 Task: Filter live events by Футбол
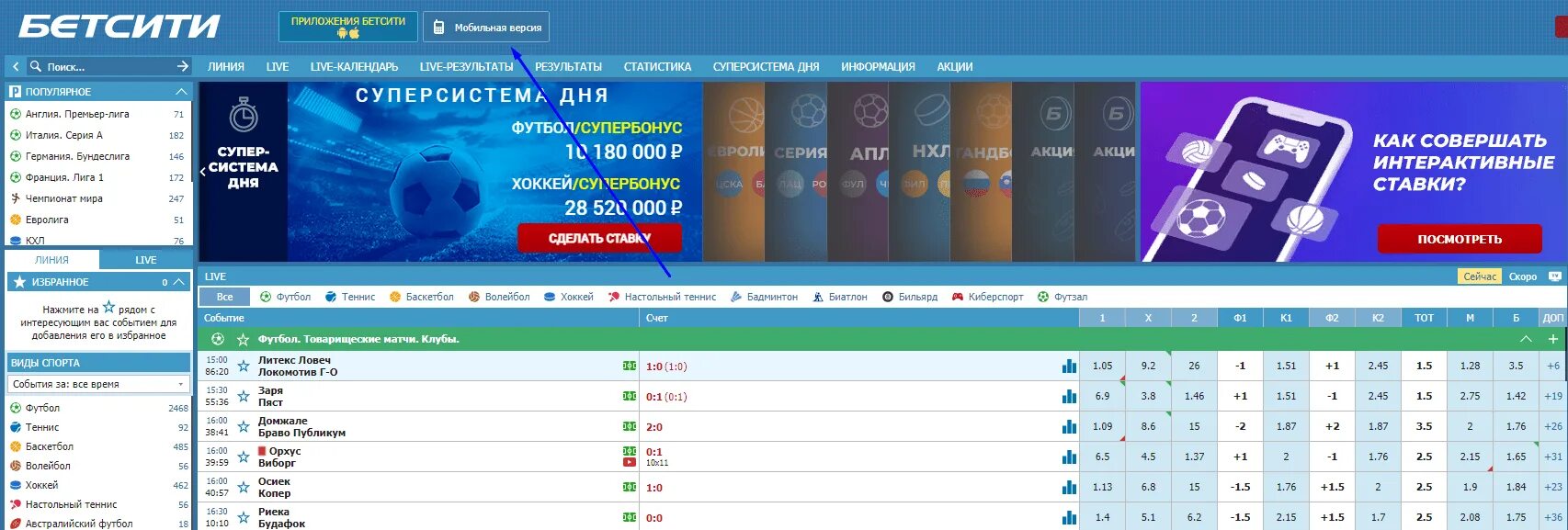tap(285, 297)
